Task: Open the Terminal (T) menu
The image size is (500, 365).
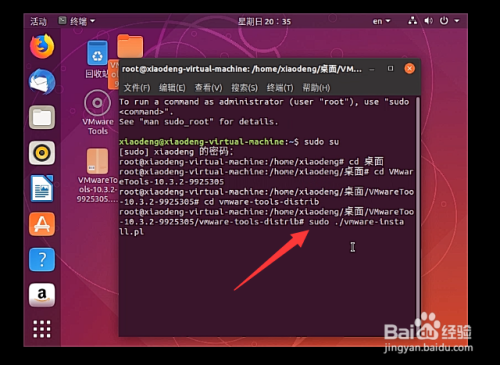Action: click(280, 88)
